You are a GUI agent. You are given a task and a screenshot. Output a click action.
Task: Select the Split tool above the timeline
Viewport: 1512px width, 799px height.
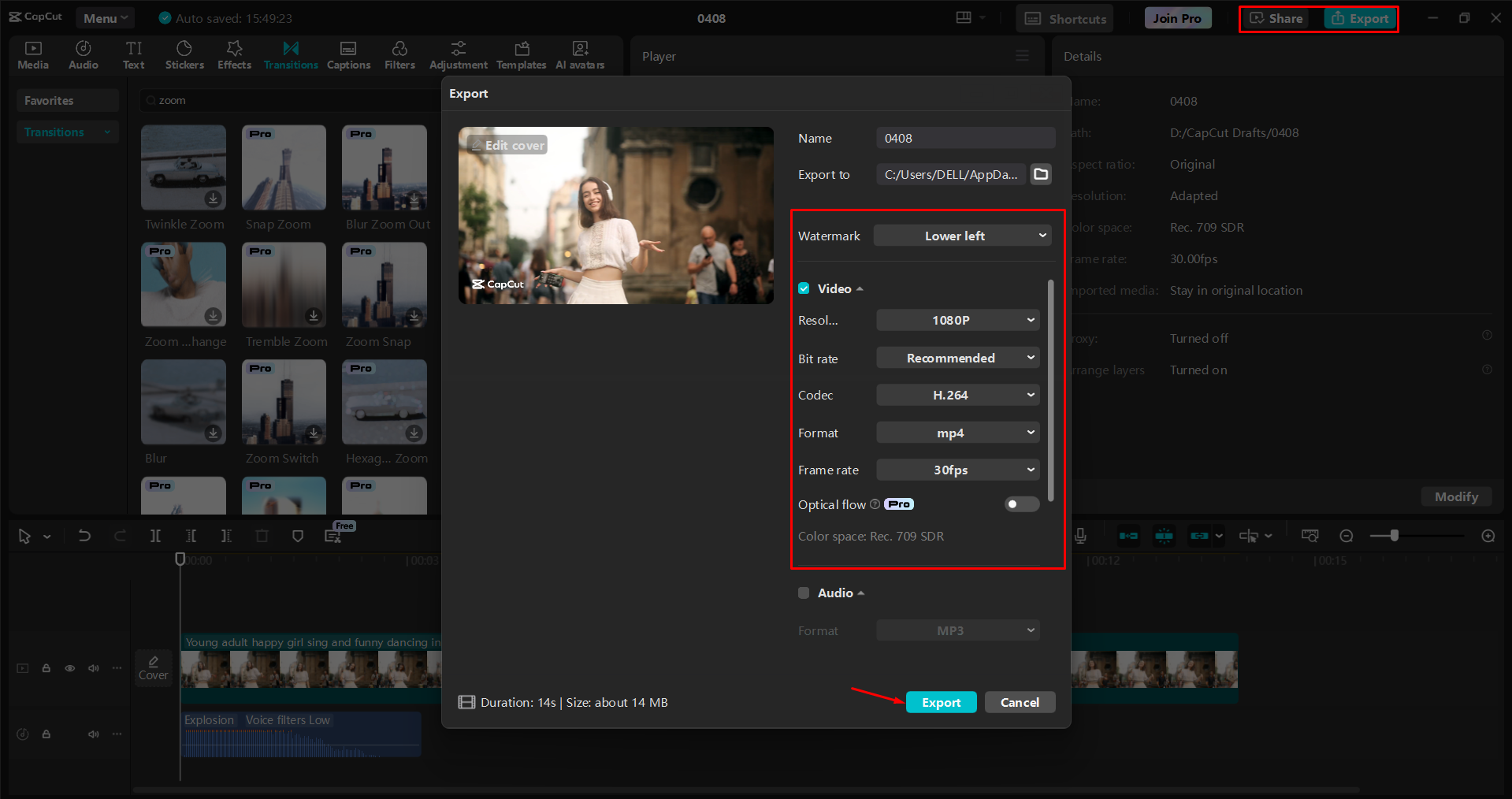click(x=155, y=535)
